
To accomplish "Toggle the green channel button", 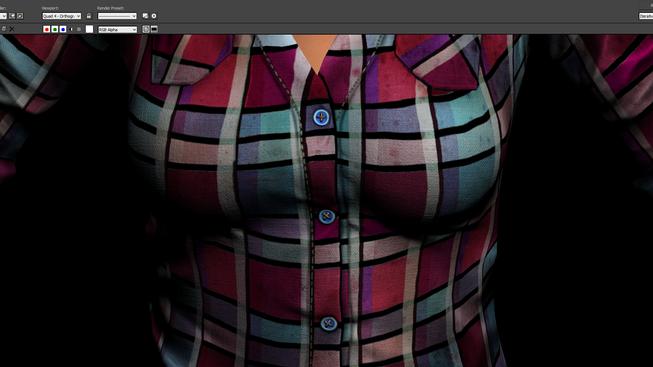I will (55, 29).
